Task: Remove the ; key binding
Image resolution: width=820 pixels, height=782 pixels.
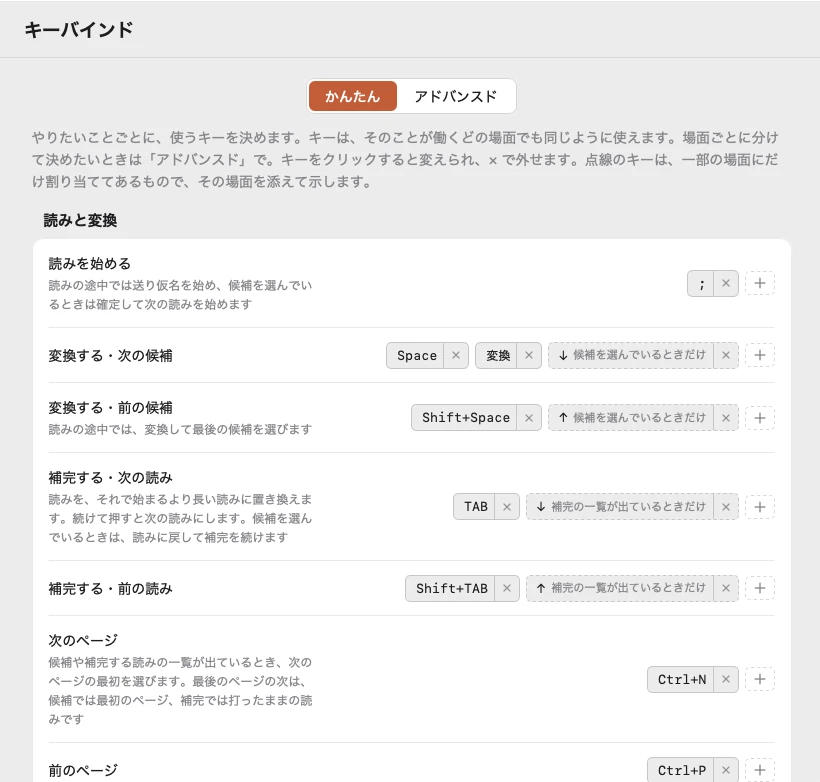Action: (x=726, y=284)
